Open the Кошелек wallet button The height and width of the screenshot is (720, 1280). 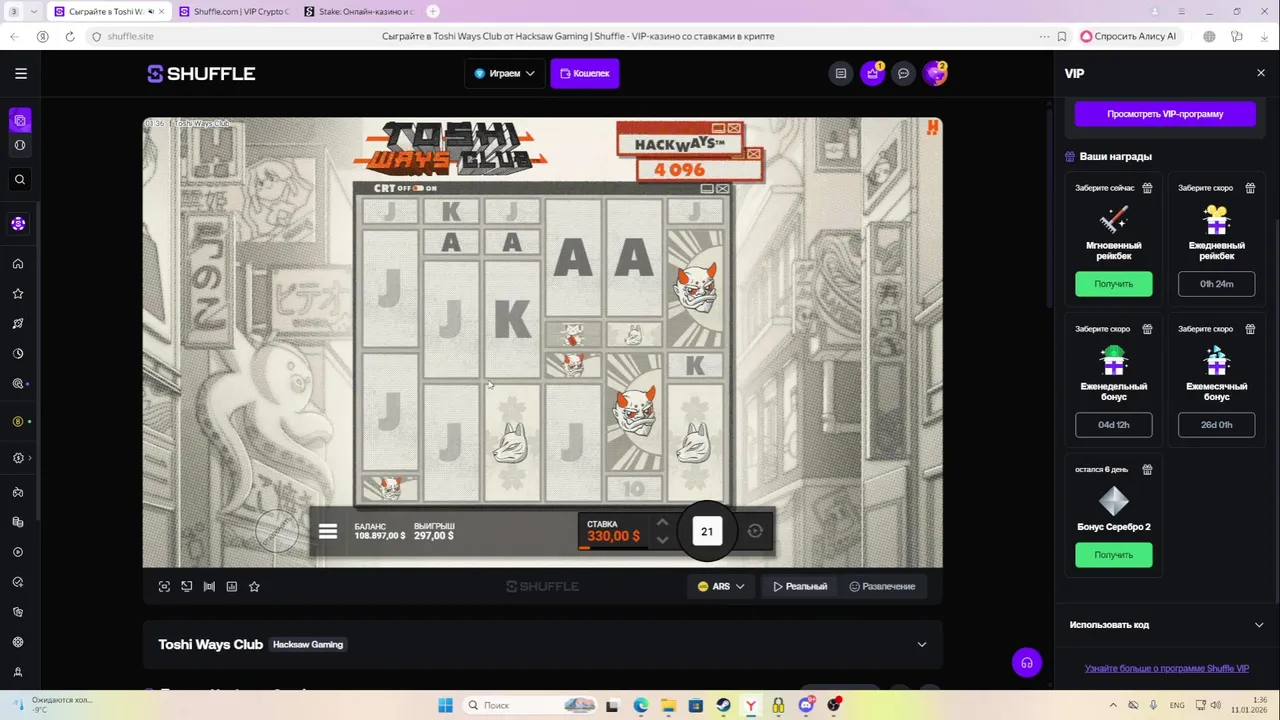click(585, 73)
